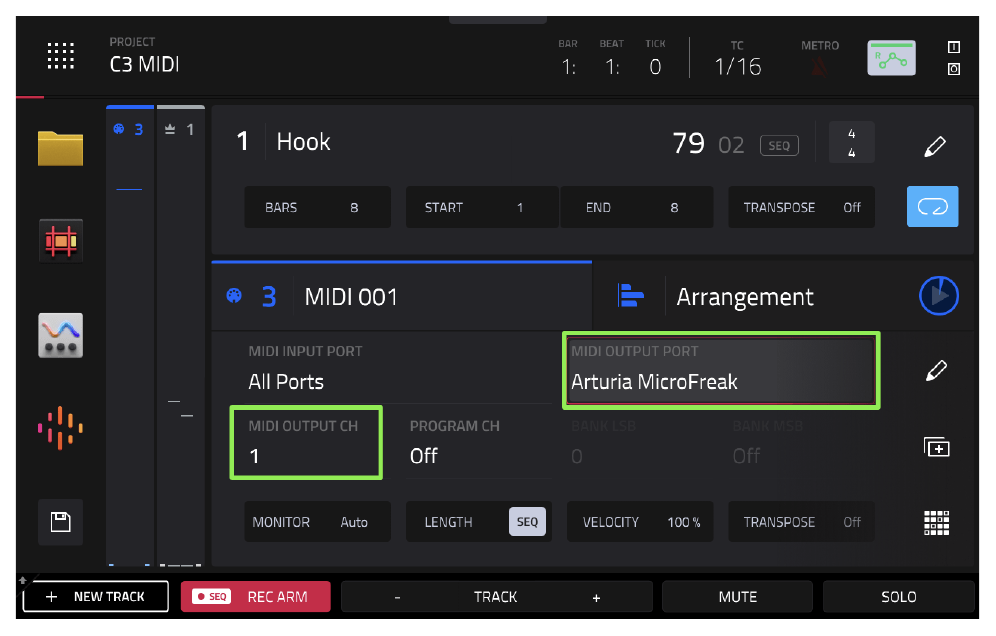Open the 4/4 time signature box
This screenshot has height=636, width=996.
tap(851, 142)
